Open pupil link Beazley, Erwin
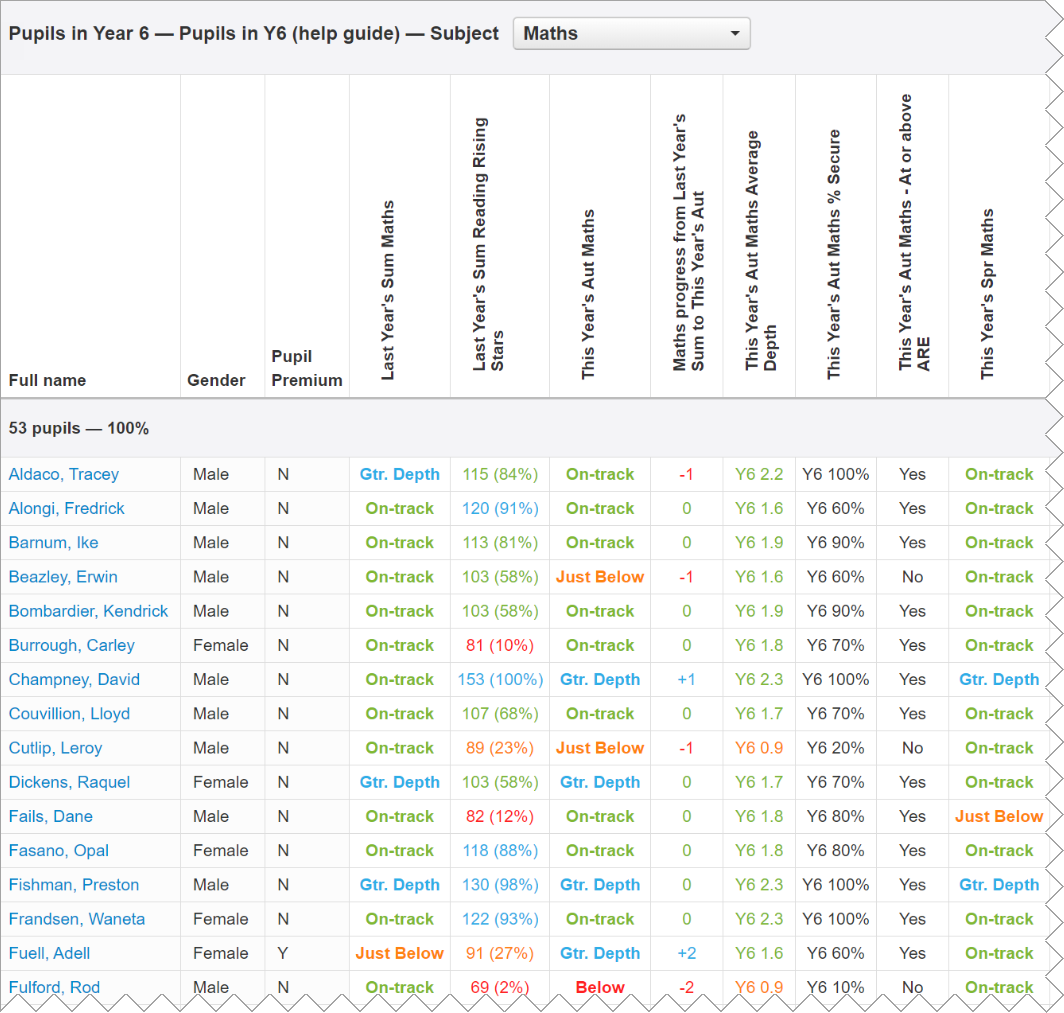 tap(63, 577)
